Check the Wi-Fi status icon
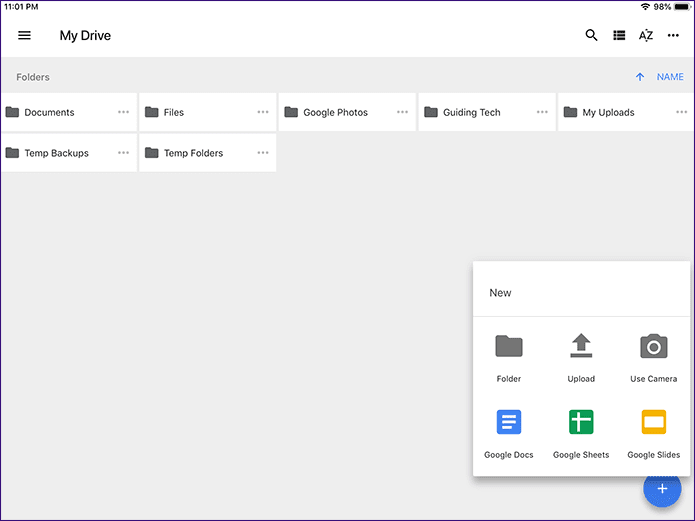Image resolution: width=695 pixels, height=521 pixels. pyautogui.click(x=645, y=7)
